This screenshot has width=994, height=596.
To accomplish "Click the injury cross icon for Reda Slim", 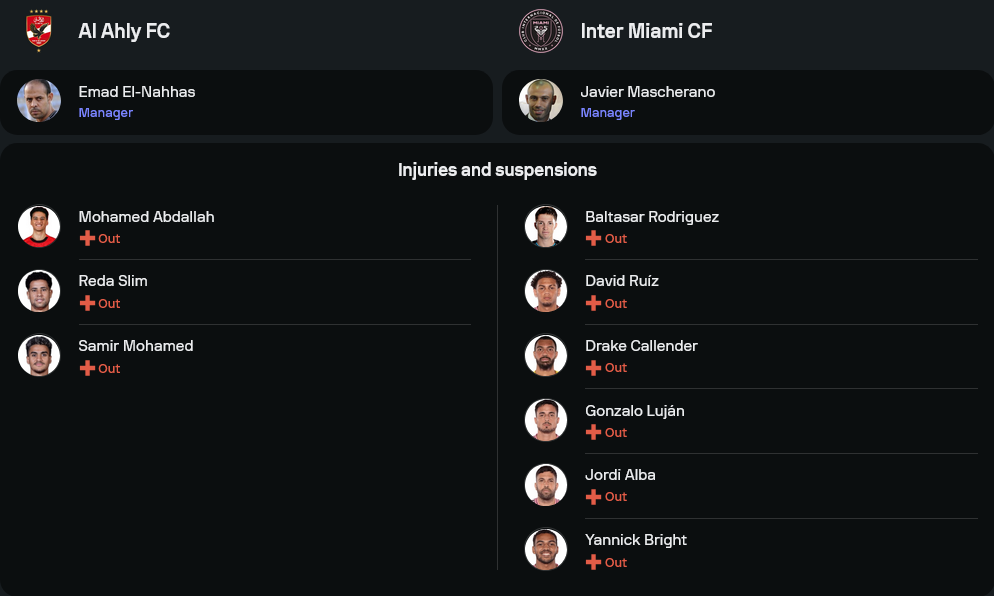I will point(88,303).
